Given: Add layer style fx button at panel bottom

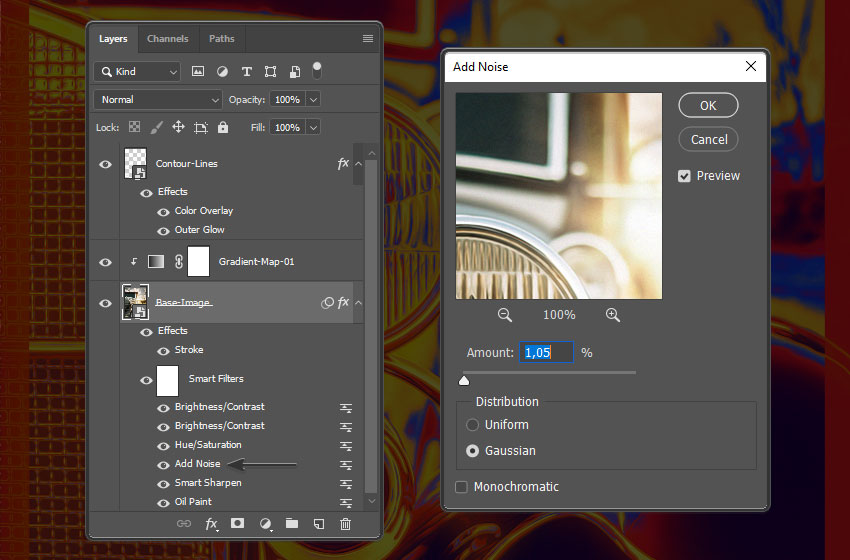Looking at the screenshot, I should pos(211,524).
